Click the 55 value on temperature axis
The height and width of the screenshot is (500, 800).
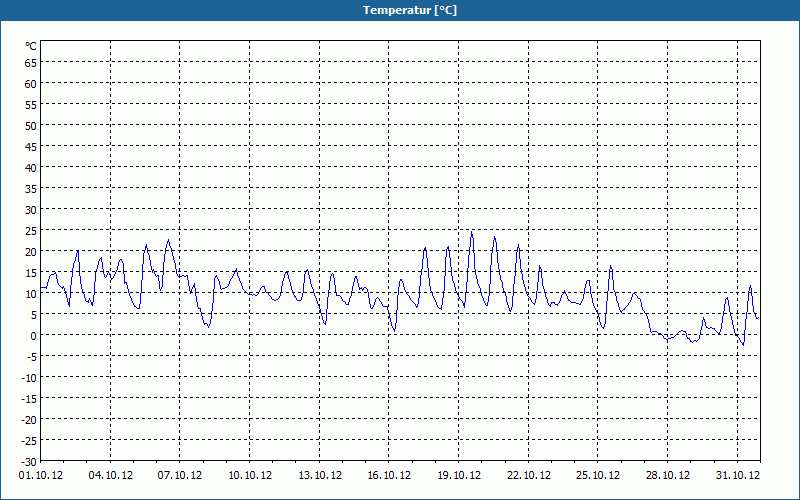pyautogui.click(x=31, y=105)
